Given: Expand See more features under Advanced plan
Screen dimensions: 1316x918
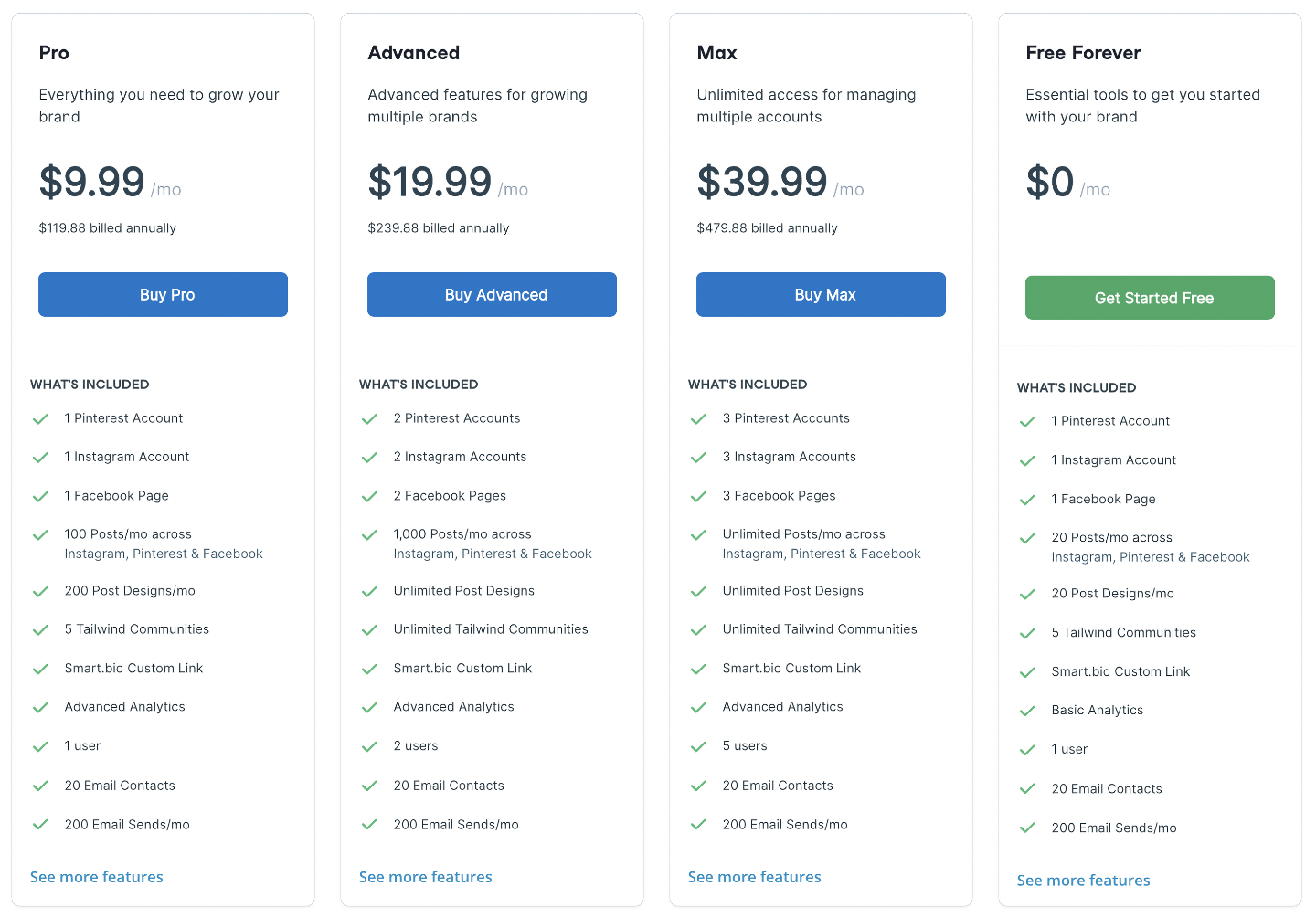Looking at the screenshot, I should point(426,877).
